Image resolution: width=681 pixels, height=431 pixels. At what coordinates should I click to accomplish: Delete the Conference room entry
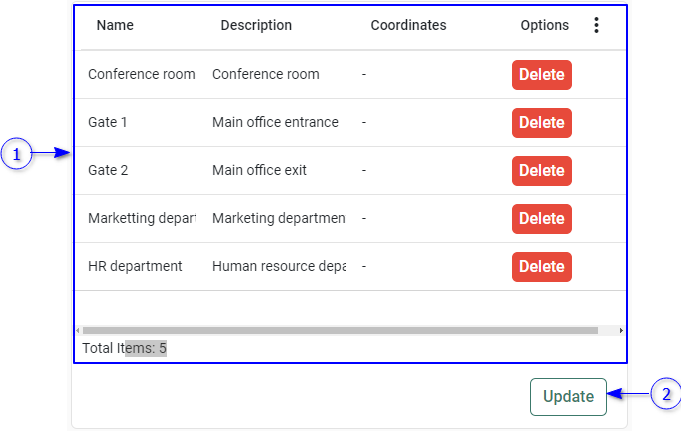[541, 75]
